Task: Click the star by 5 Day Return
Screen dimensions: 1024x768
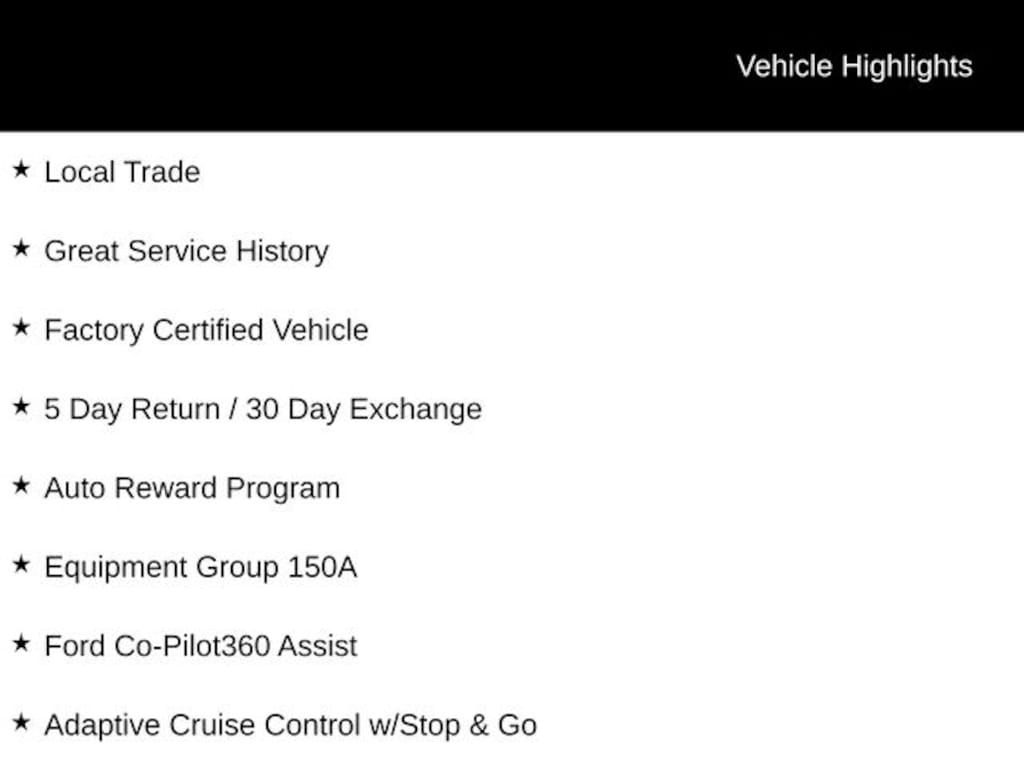Action: point(21,407)
